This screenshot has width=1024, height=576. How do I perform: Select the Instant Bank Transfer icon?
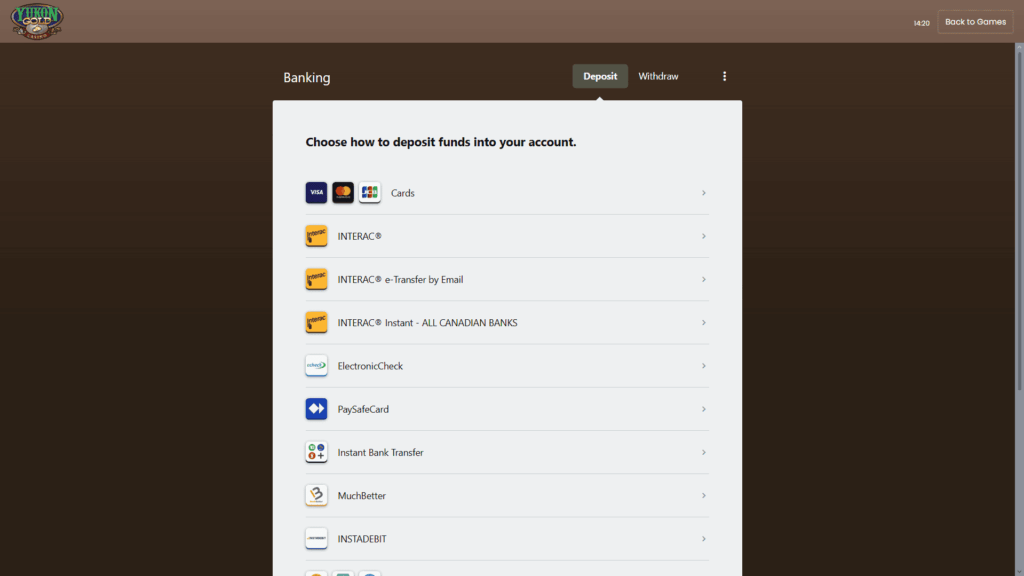pyautogui.click(x=316, y=452)
